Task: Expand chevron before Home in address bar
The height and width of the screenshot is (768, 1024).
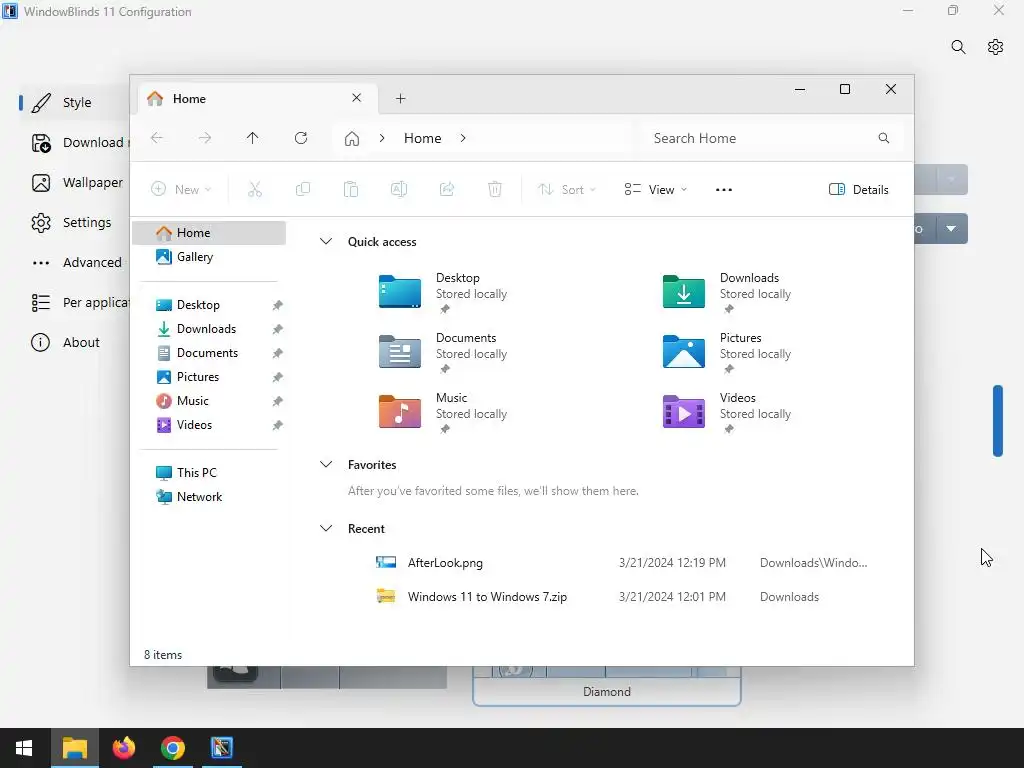Action: (382, 138)
